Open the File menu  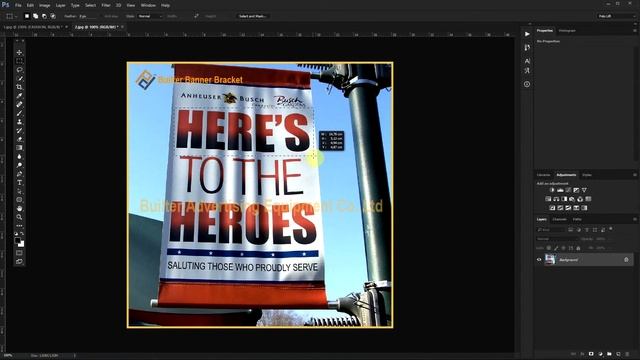coord(18,5)
